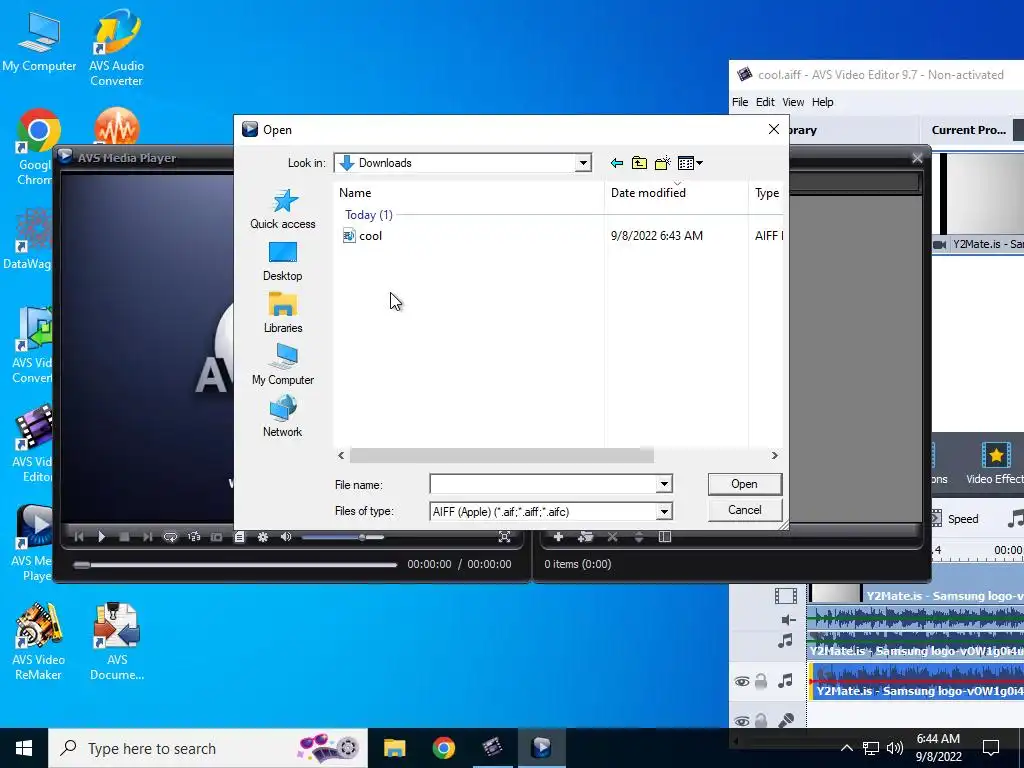Open File menu in AVS Video Editor

pos(740,102)
